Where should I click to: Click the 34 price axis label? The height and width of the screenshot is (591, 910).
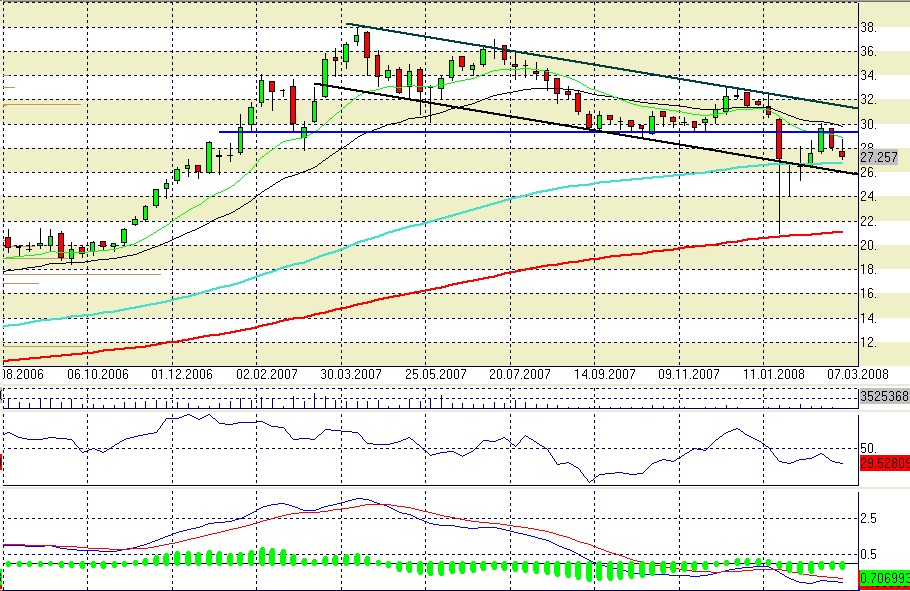[x=868, y=76]
